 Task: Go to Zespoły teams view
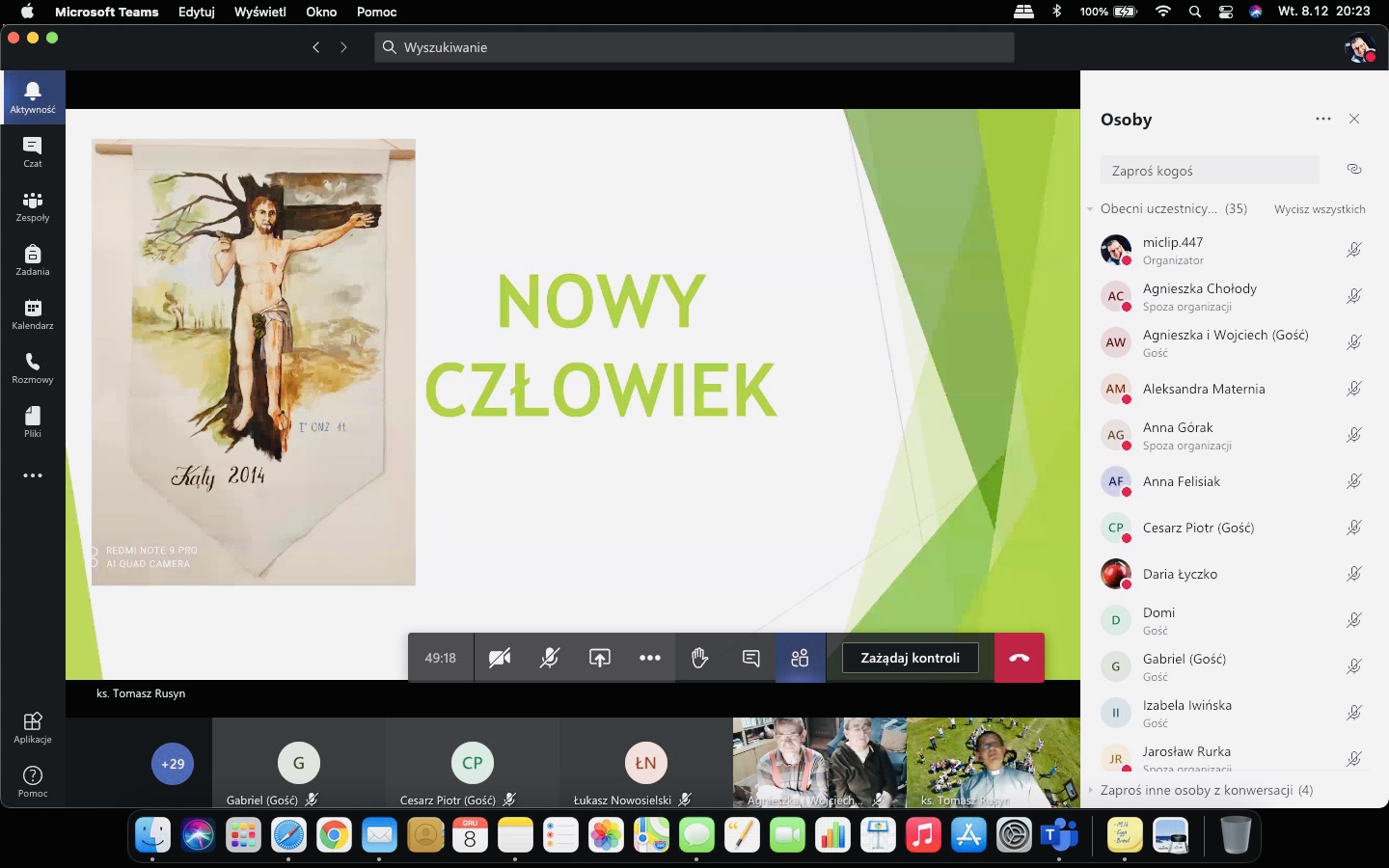click(33, 205)
